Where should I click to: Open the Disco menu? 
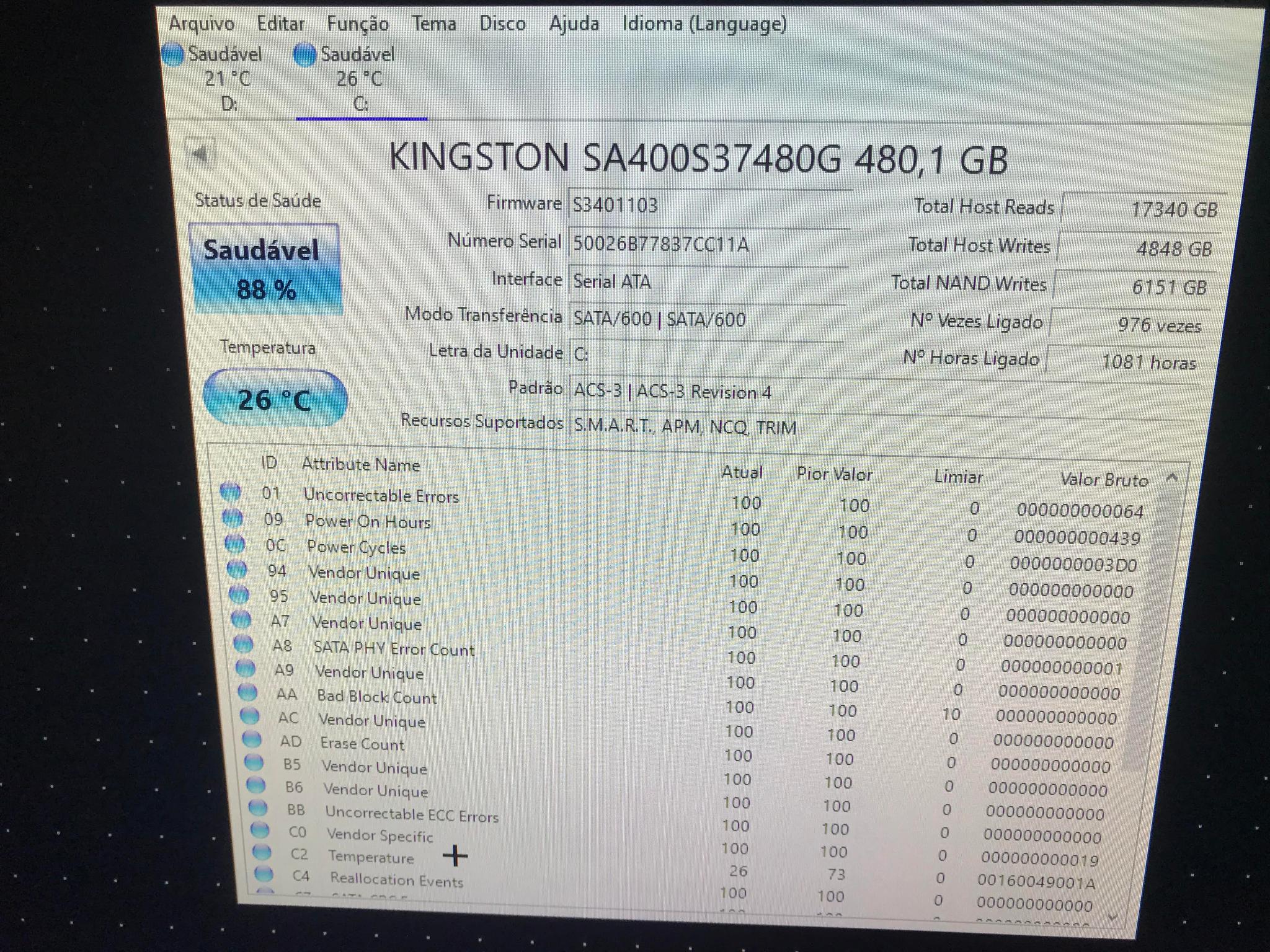502,24
